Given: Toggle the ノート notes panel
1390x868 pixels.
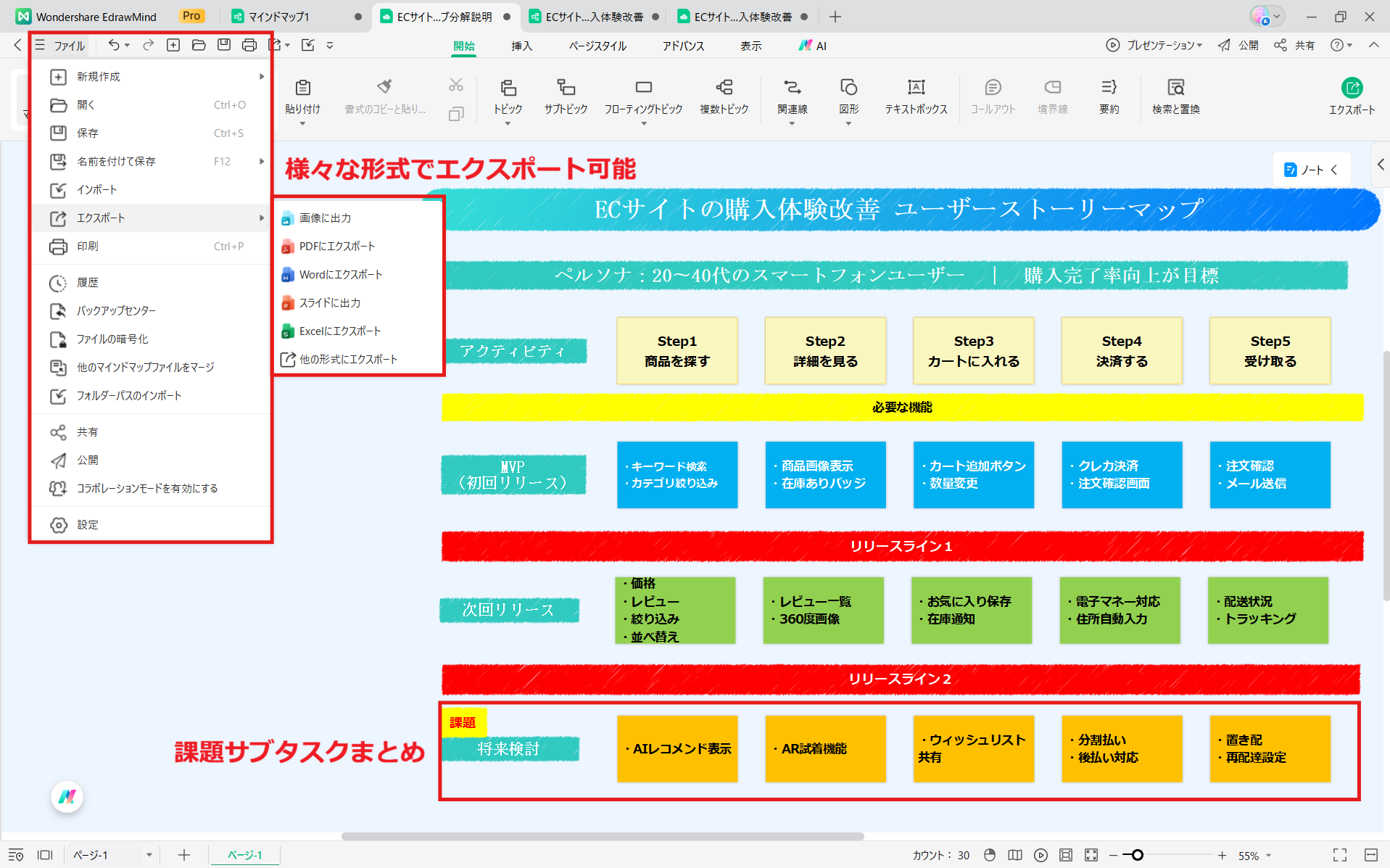Looking at the screenshot, I should pos(1310,170).
